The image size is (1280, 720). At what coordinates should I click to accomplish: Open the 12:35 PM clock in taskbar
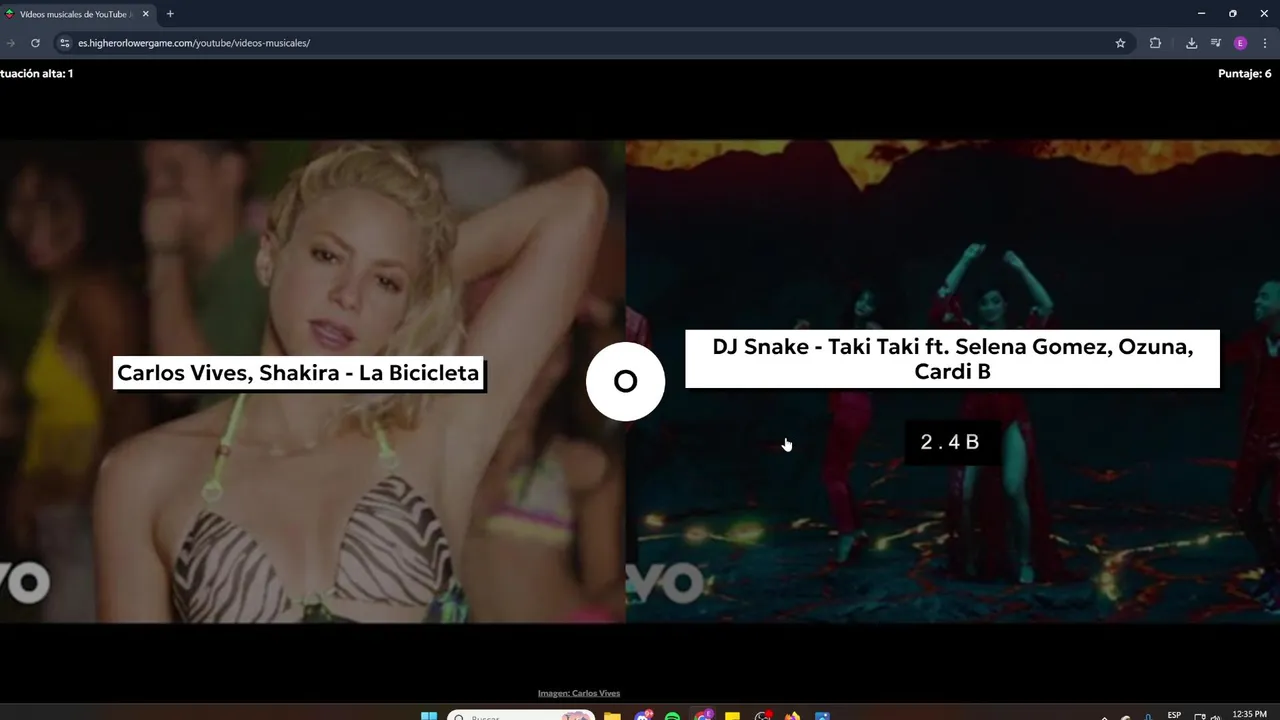pos(1250,715)
